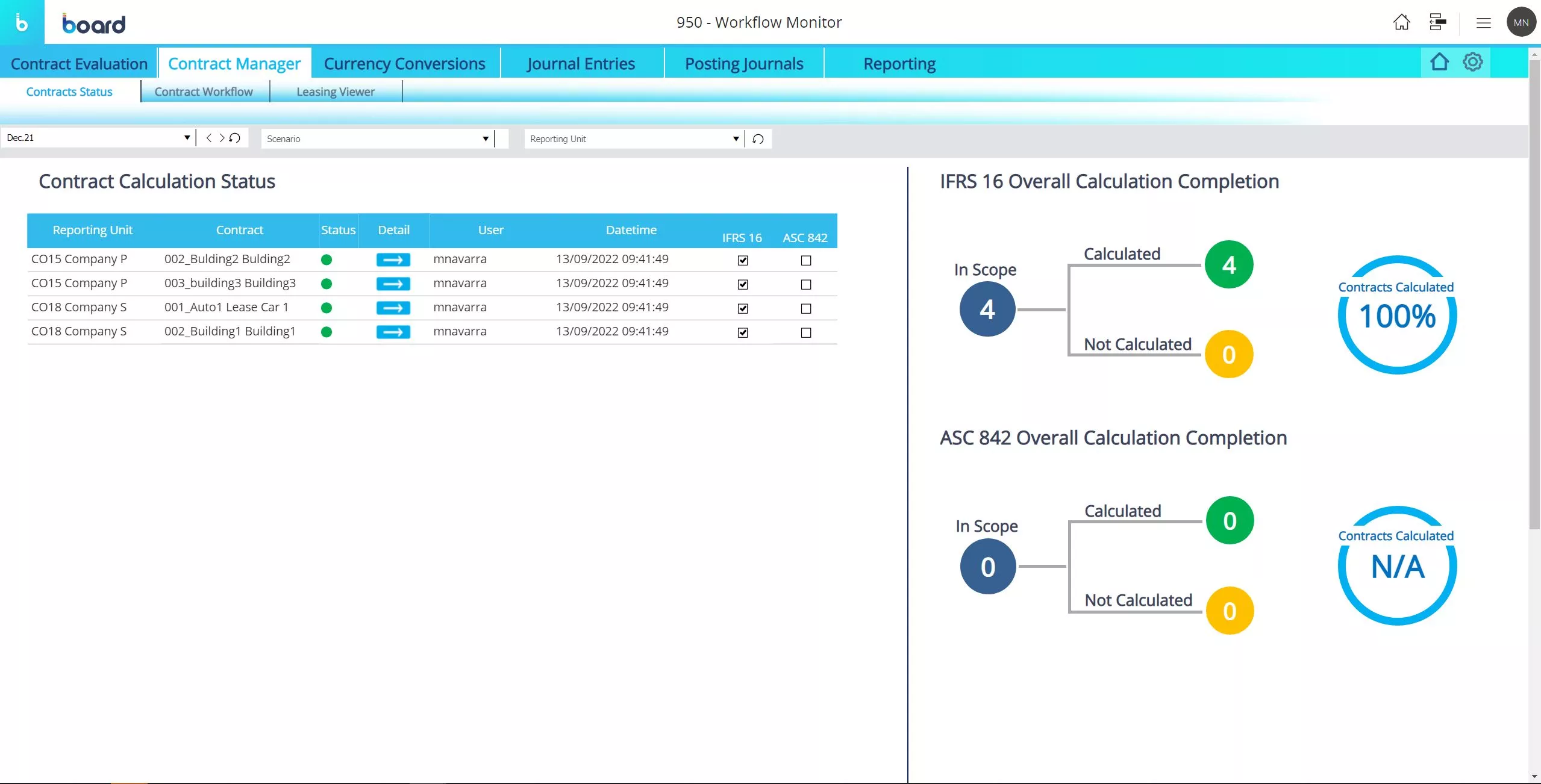Click the next period navigation arrow
This screenshot has height=784, width=1541.
220,137
